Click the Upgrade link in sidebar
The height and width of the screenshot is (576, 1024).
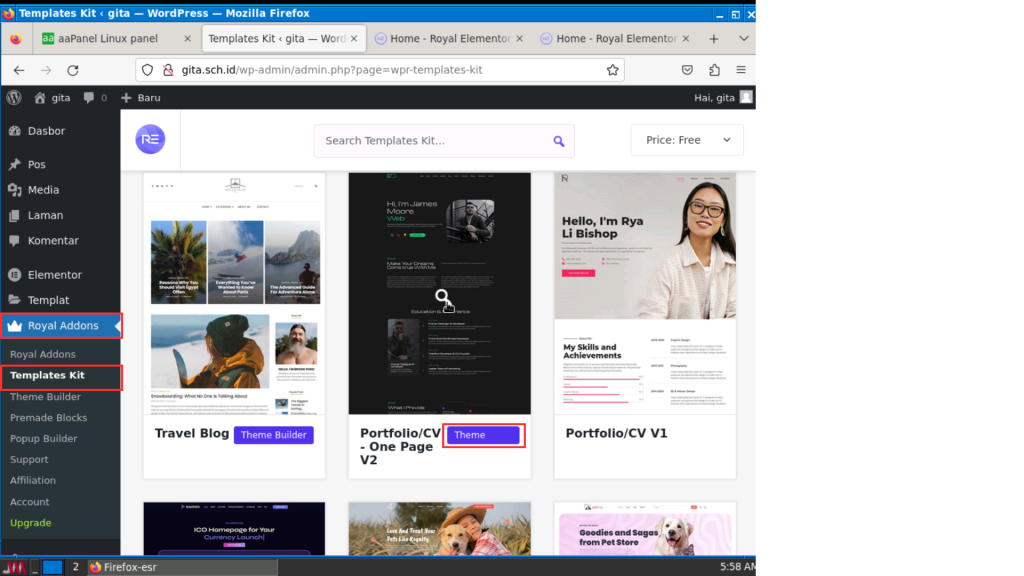click(30, 523)
